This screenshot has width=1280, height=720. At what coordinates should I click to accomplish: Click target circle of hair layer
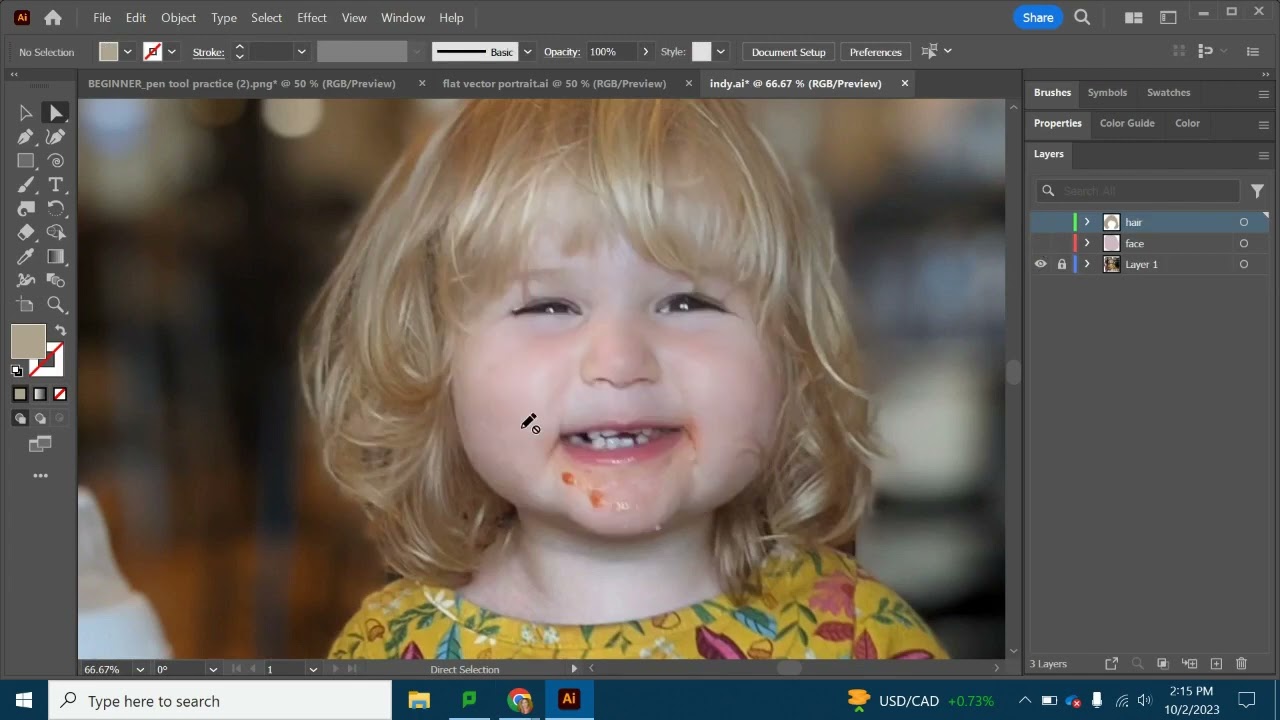[x=1244, y=222]
